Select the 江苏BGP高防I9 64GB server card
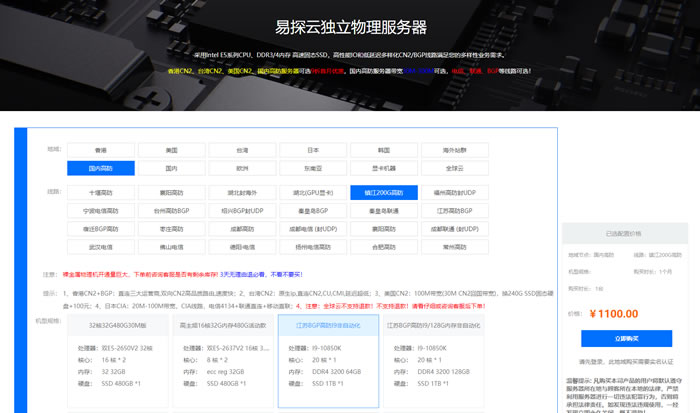Image resolution: width=700 pixels, height=413 pixels. tap(329, 361)
